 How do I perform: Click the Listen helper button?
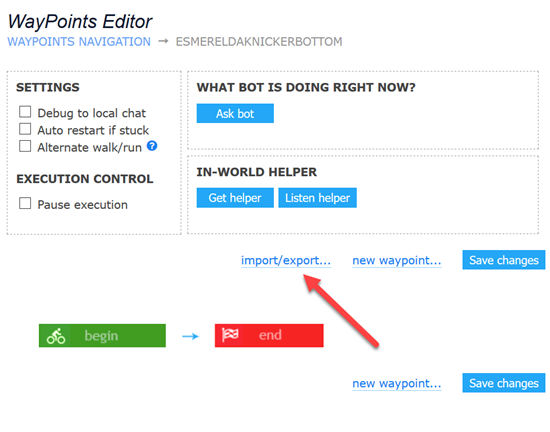point(317,198)
